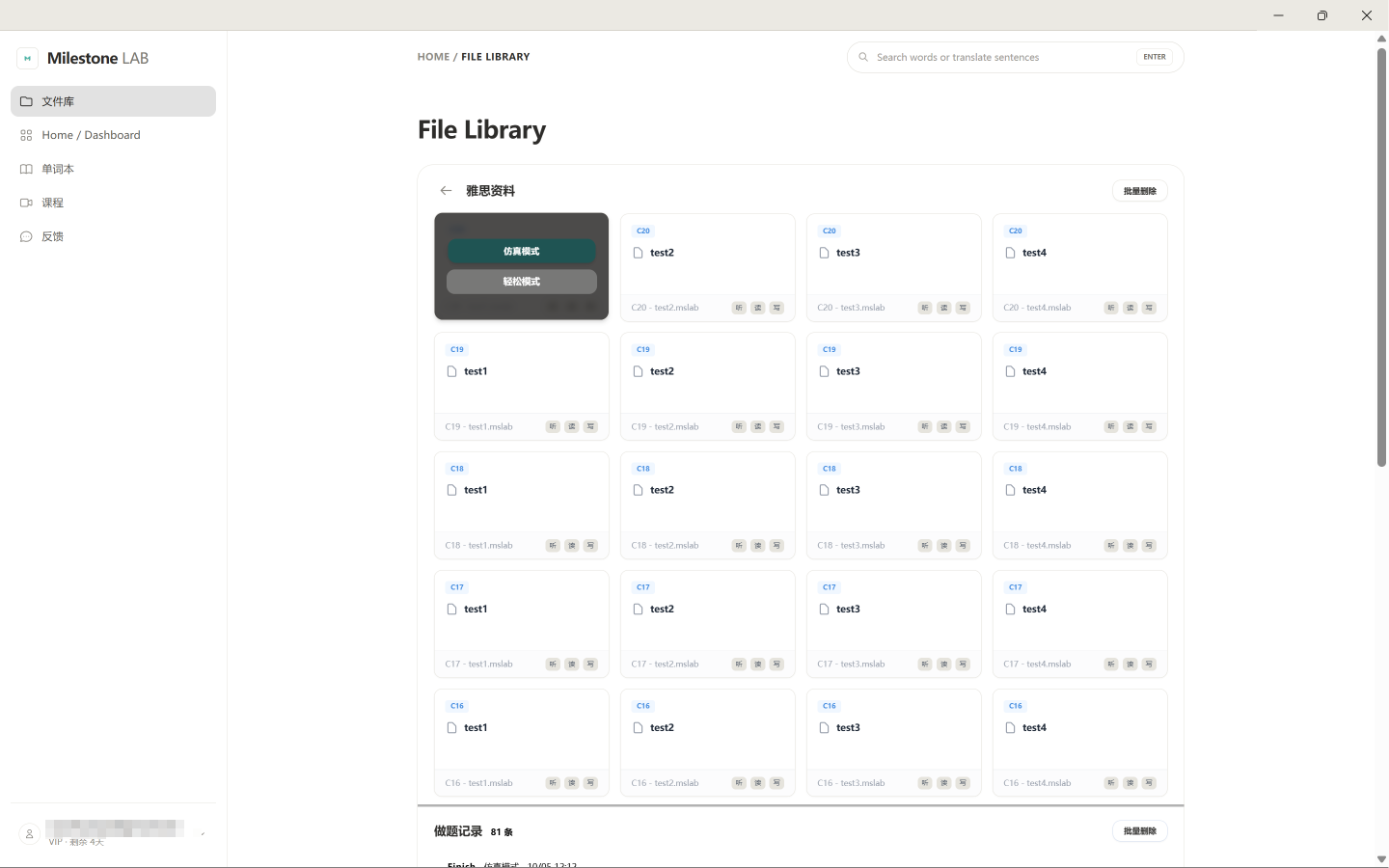This screenshot has height=868, width=1389.
Task: Click the C16 tag on the C16 test2 card
Action: pos(643,706)
